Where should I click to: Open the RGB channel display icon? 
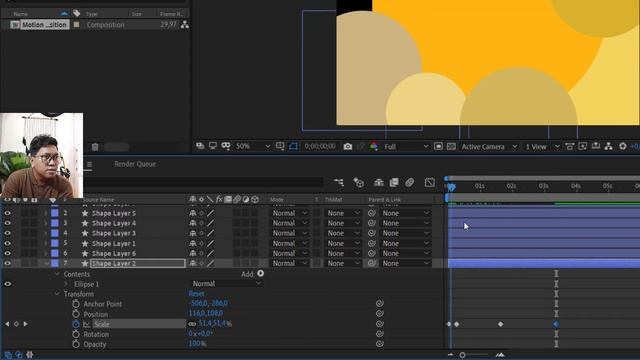pyautogui.click(x=374, y=147)
